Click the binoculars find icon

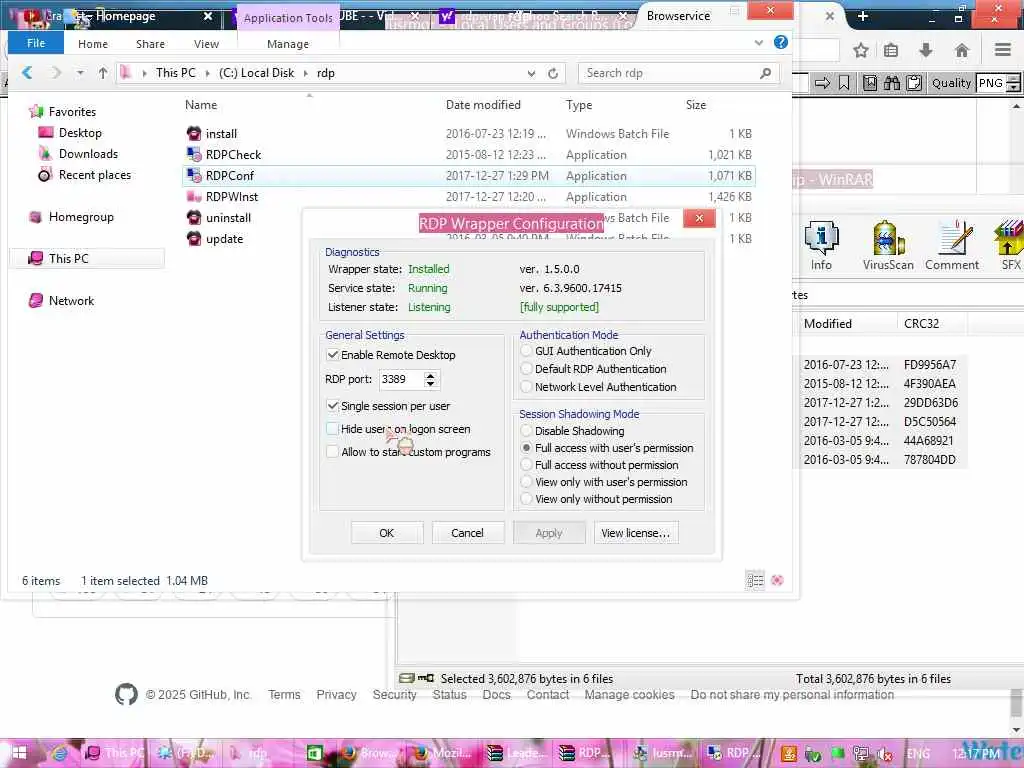pyautogui.click(x=891, y=83)
